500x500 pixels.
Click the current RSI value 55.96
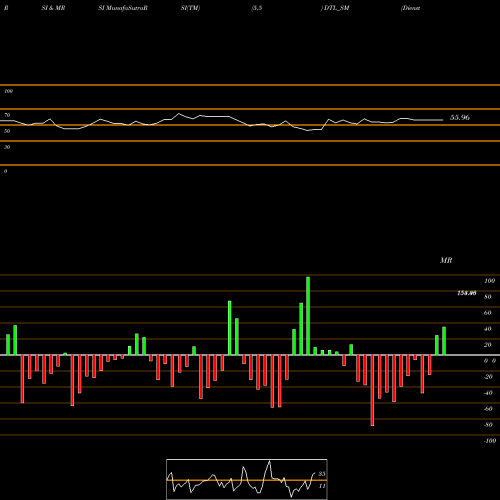[x=460, y=117]
